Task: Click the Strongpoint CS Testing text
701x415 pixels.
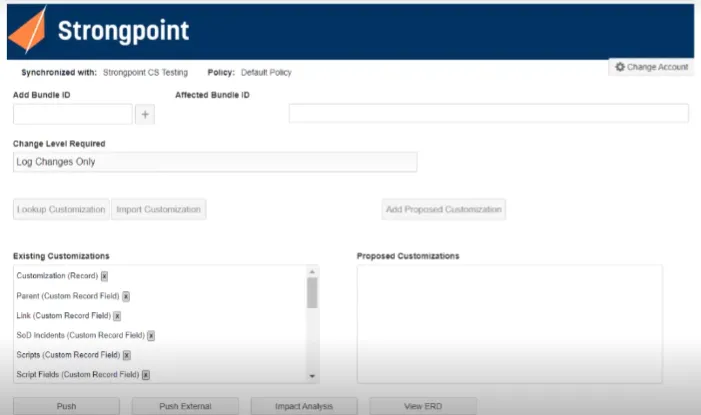Action: [145, 72]
